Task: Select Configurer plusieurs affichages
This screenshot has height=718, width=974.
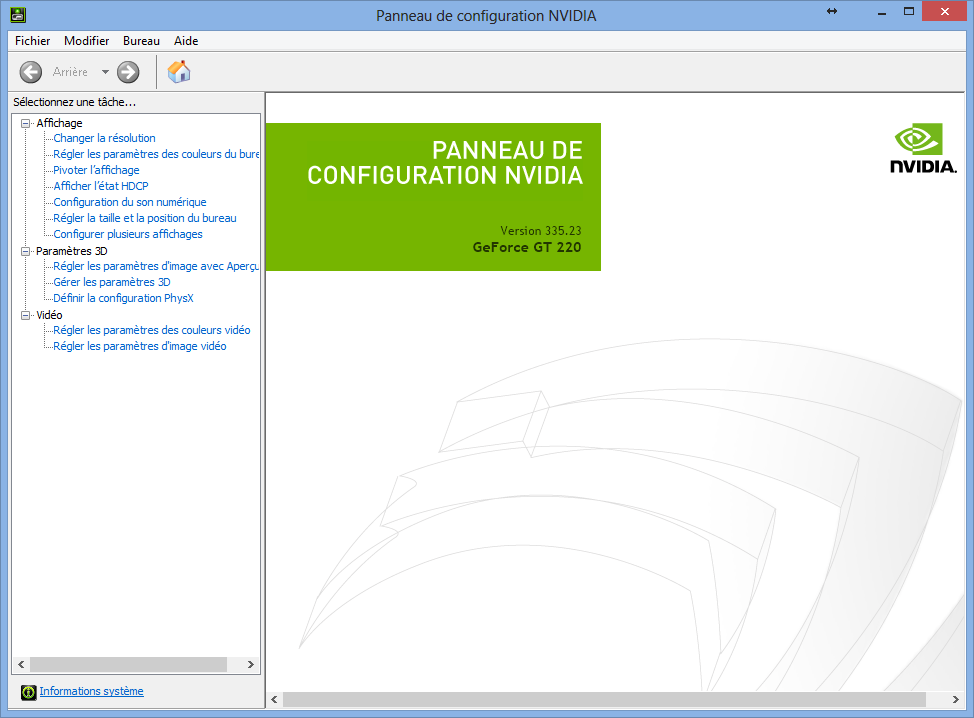Action: 128,234
